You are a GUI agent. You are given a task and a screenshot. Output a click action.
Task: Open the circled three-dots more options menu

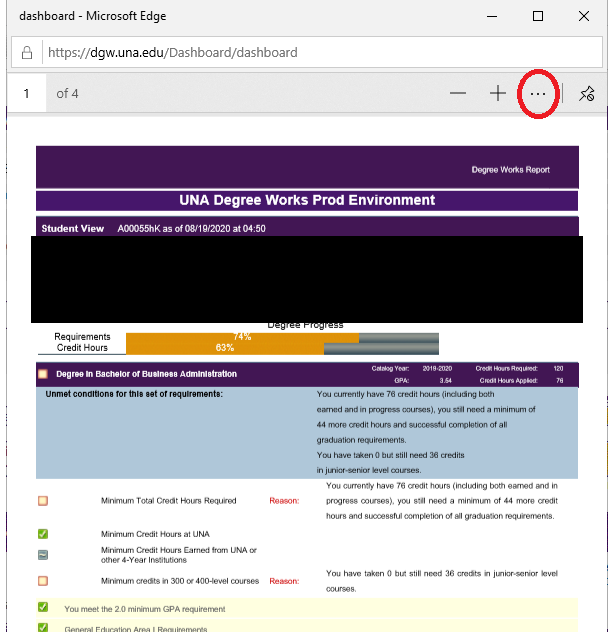[x=538, y=93]
